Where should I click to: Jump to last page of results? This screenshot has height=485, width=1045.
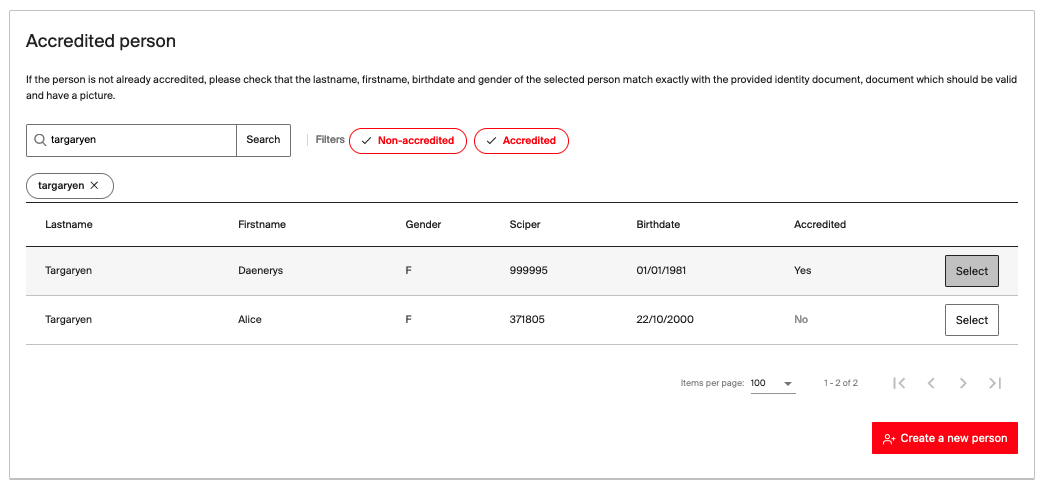995,383
